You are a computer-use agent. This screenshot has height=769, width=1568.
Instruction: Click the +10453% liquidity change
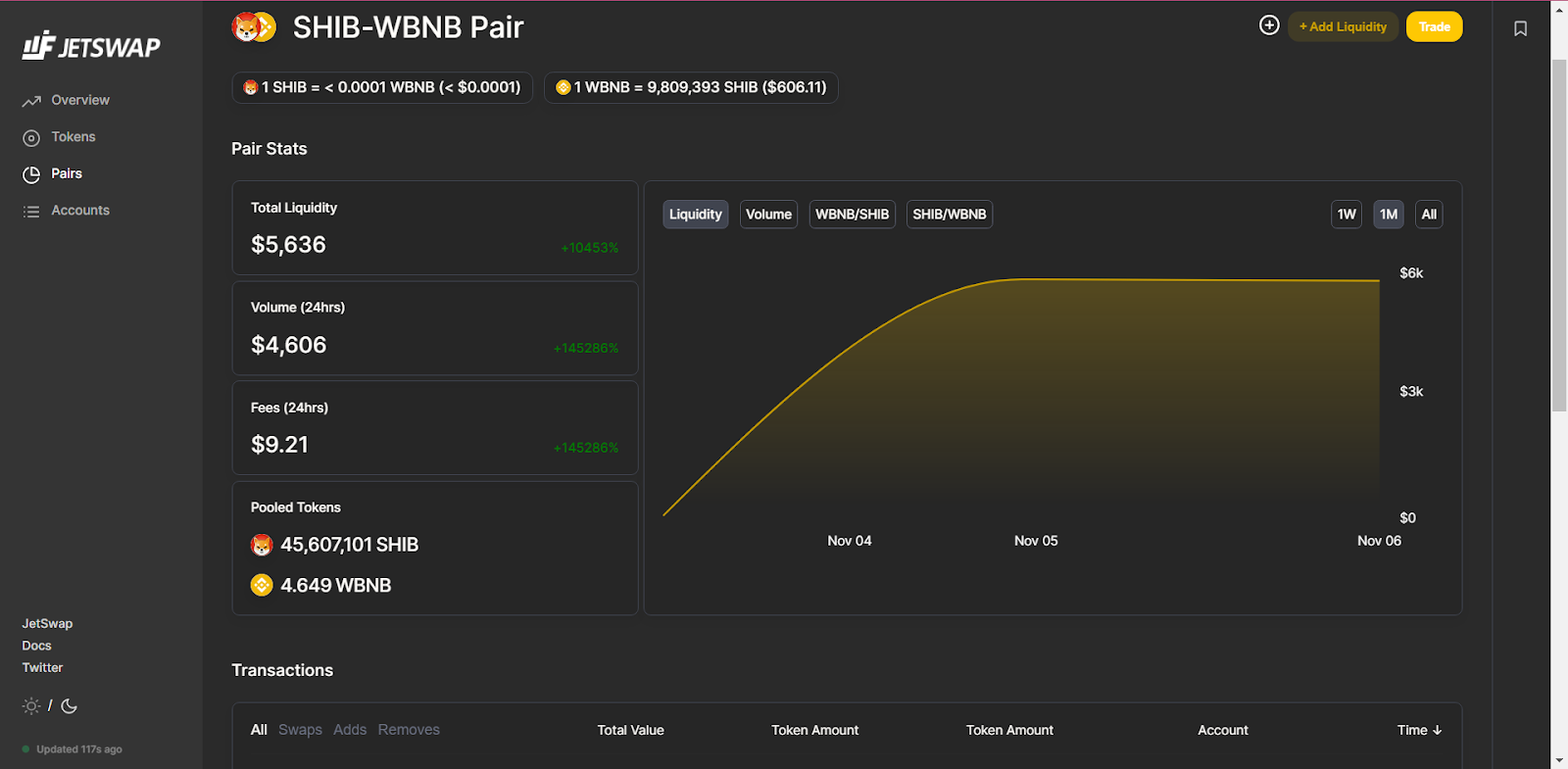590,248
